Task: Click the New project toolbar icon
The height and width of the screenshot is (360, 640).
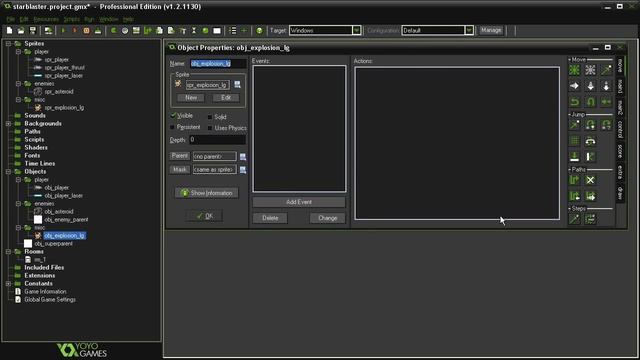Action: pyautogui.click(x=9, y=31)
